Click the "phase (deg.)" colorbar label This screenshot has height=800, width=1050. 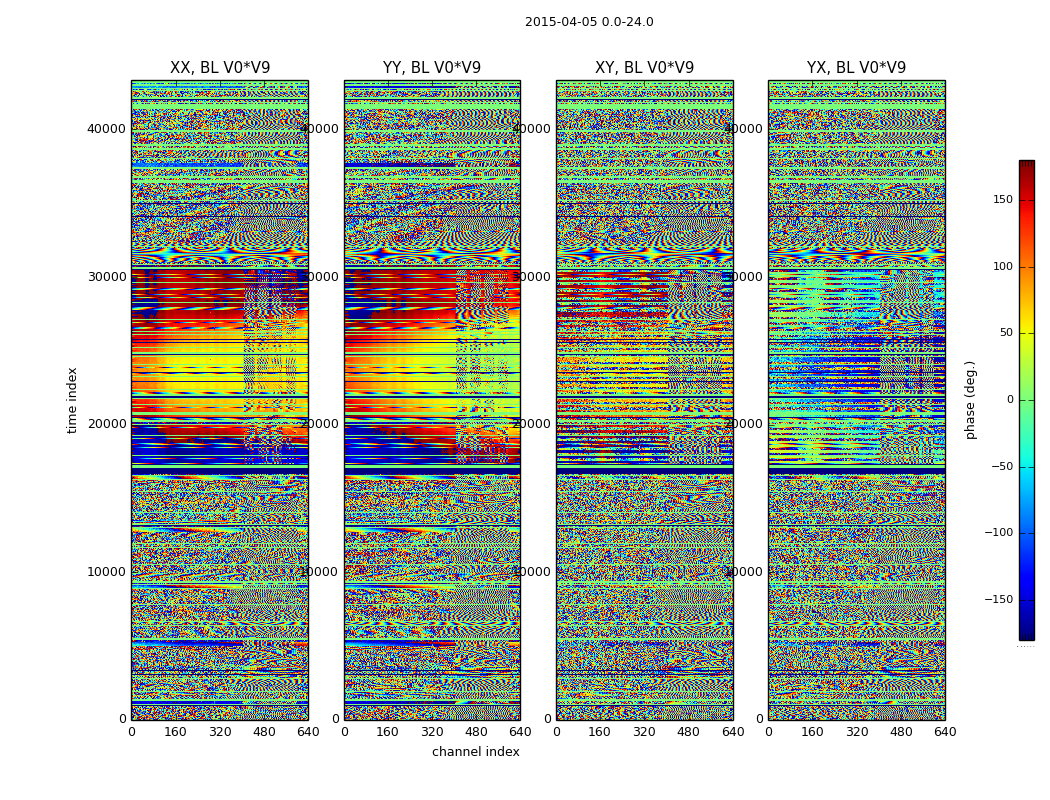pos(970,400)
